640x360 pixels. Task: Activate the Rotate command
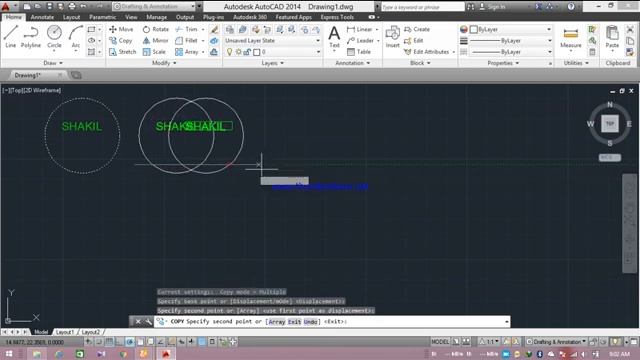point(156,29)
